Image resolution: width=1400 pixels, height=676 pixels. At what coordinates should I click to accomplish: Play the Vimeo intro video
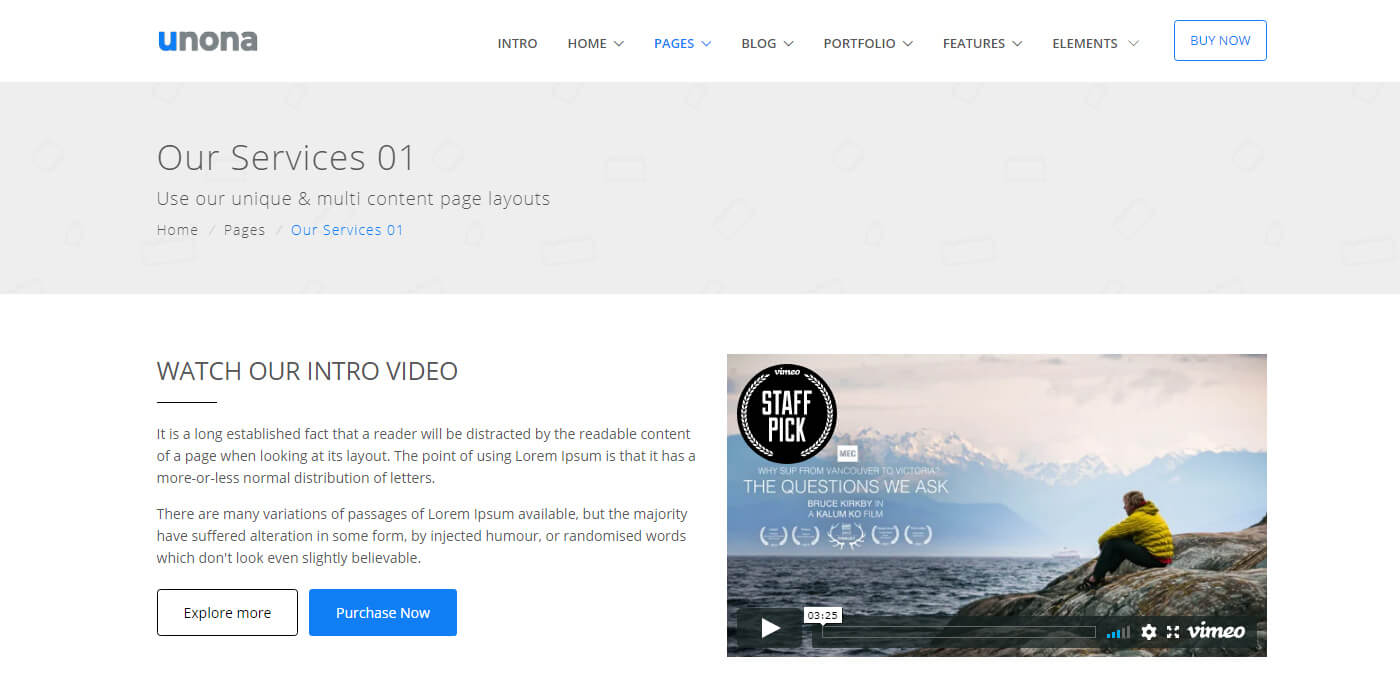coord(770,628)
